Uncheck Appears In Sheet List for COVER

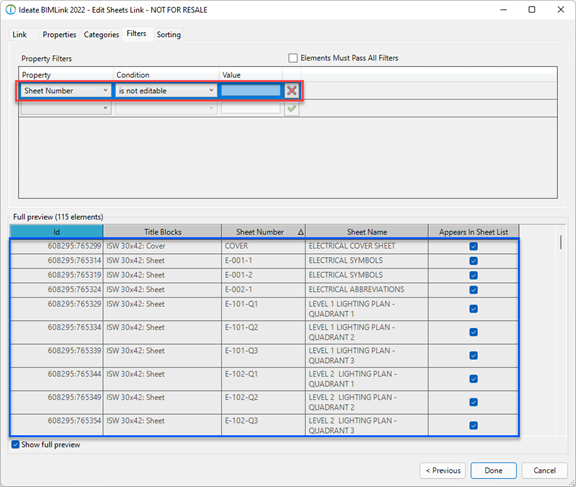pyautogui.click(x=474, y=246)
